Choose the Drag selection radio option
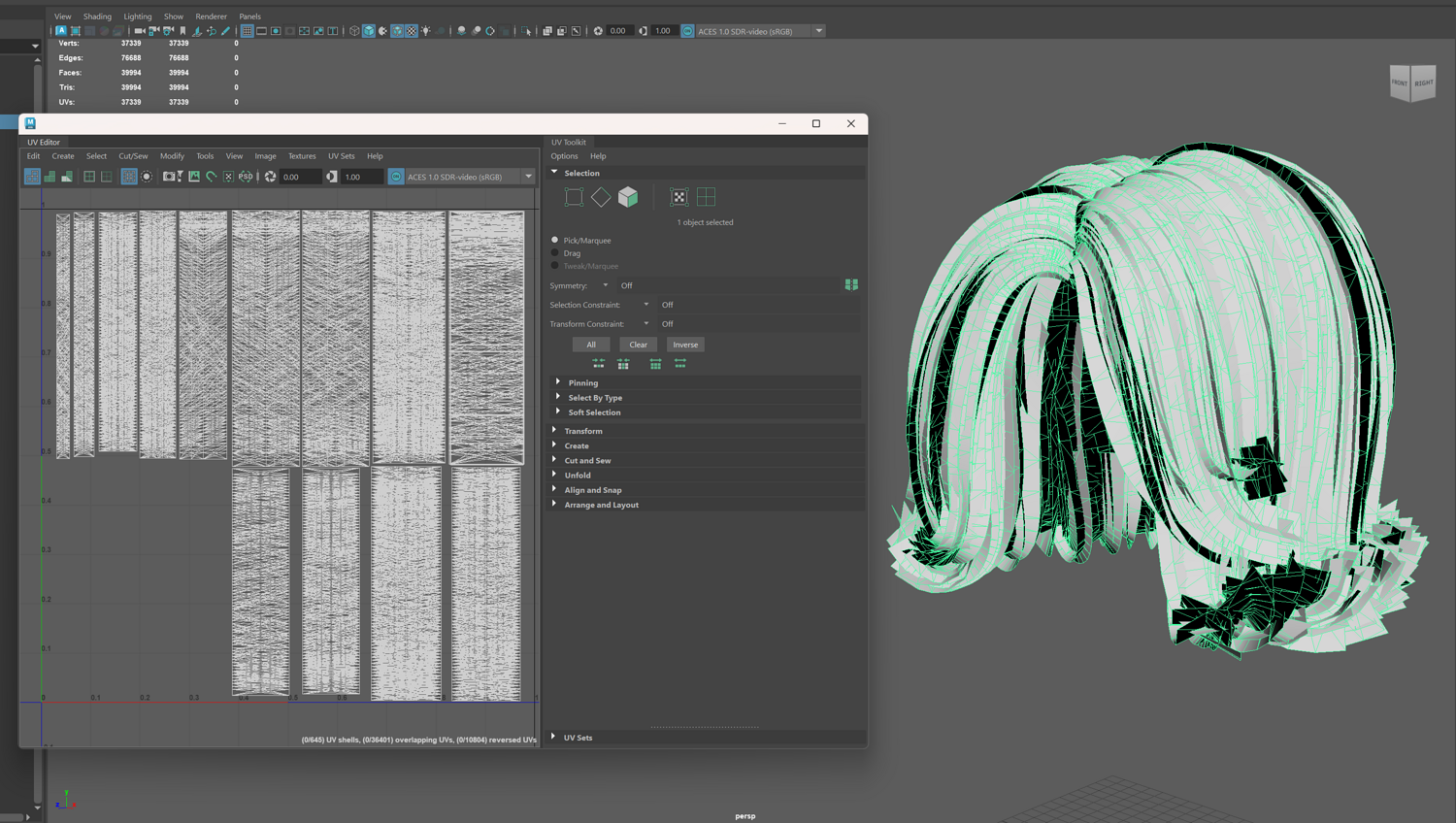The height and width of the screenshot is (823, 1456). click(x=555, y=253)
